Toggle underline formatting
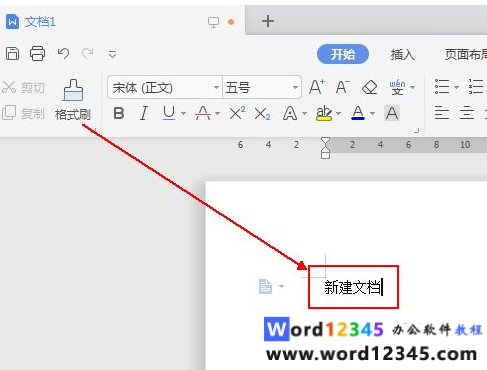 tap(169, 114)
